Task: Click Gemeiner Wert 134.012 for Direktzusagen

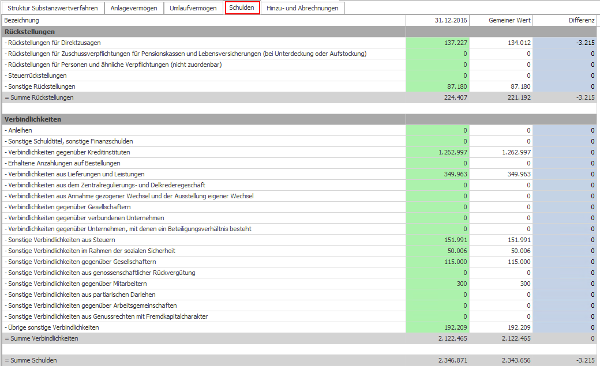Action: click(501, 42)
